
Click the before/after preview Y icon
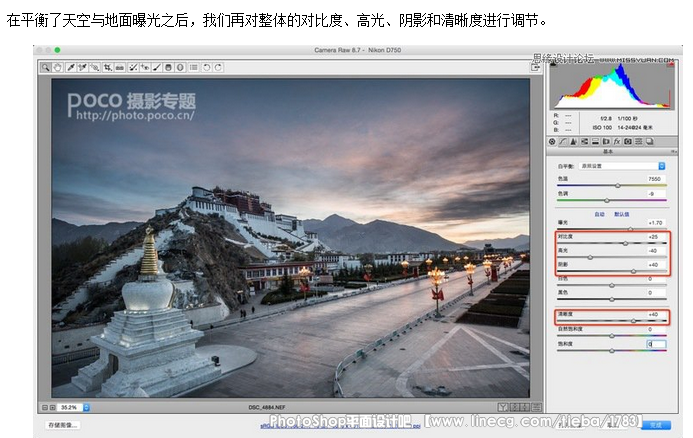(503, 407)
